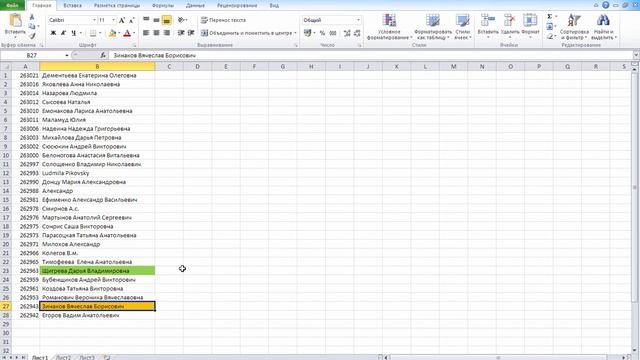Toggle Bold (Ж) formatting
Screen dimensions: 640x360
pos(53,33)
